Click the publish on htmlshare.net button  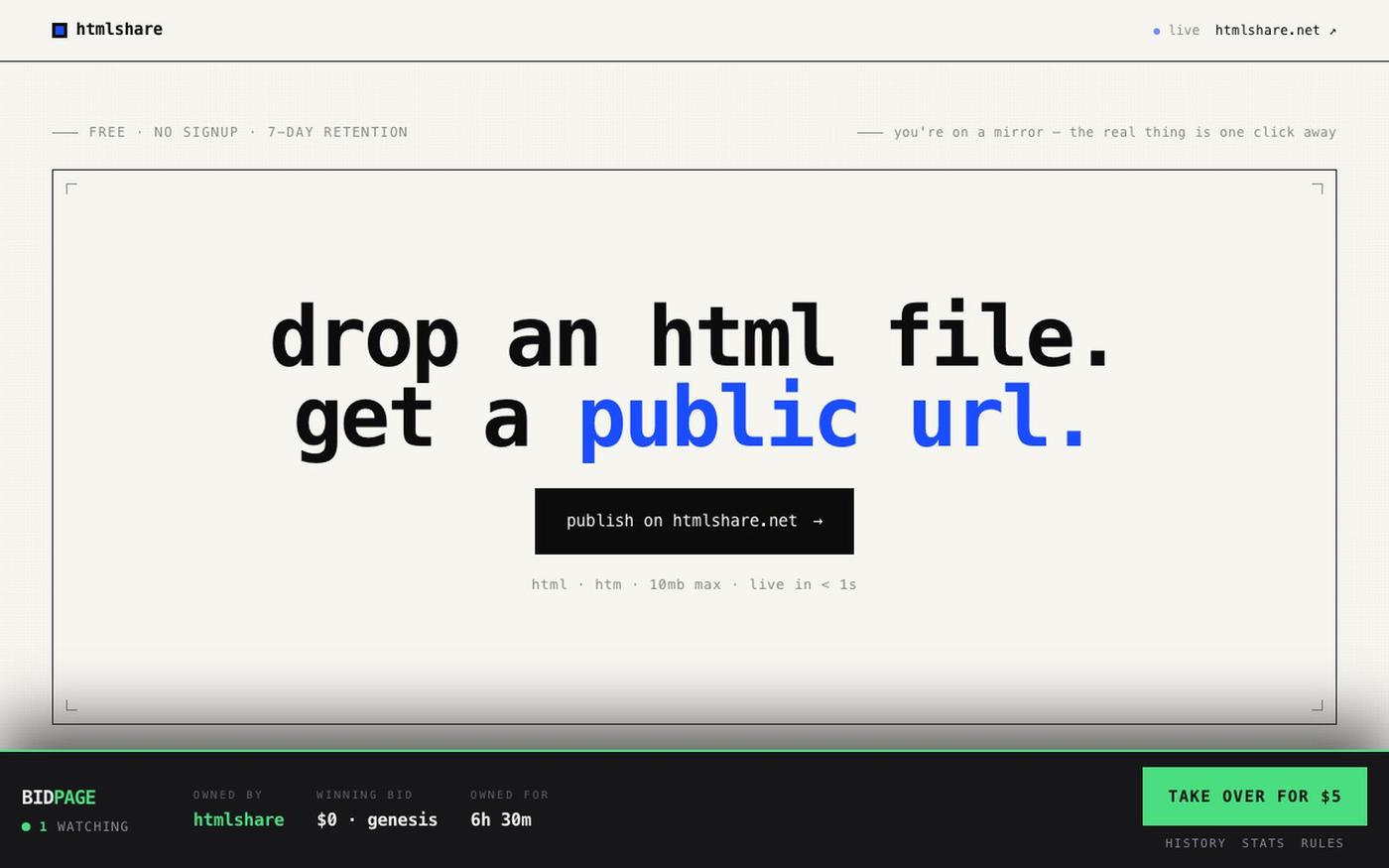point(694,521)
